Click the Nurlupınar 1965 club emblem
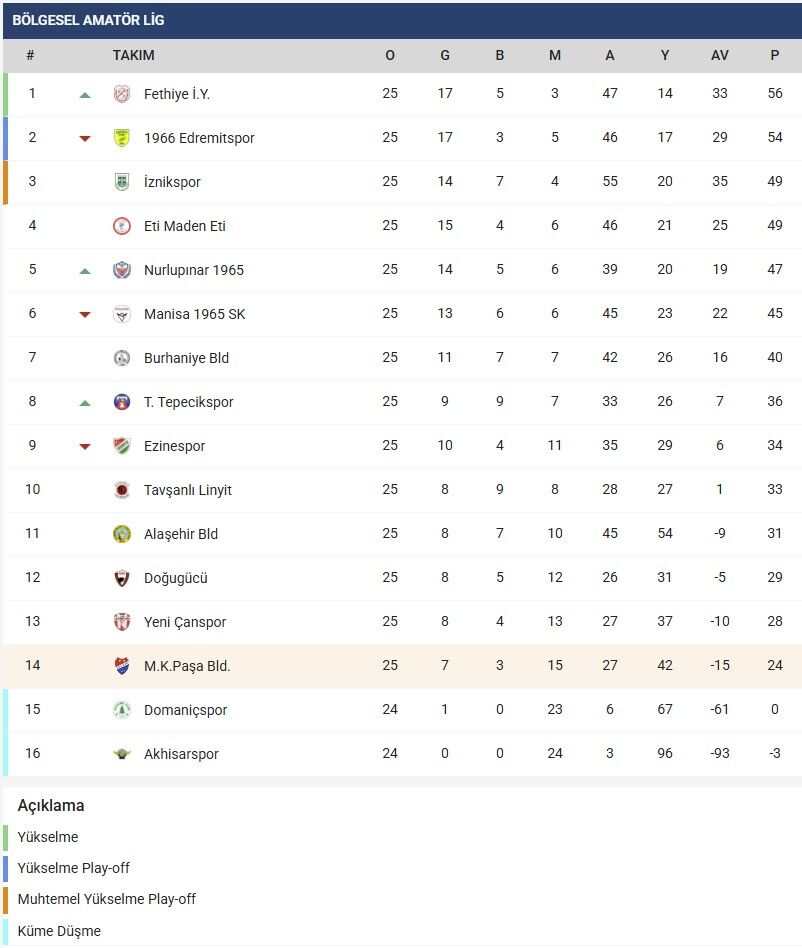 tap(121, 270)
